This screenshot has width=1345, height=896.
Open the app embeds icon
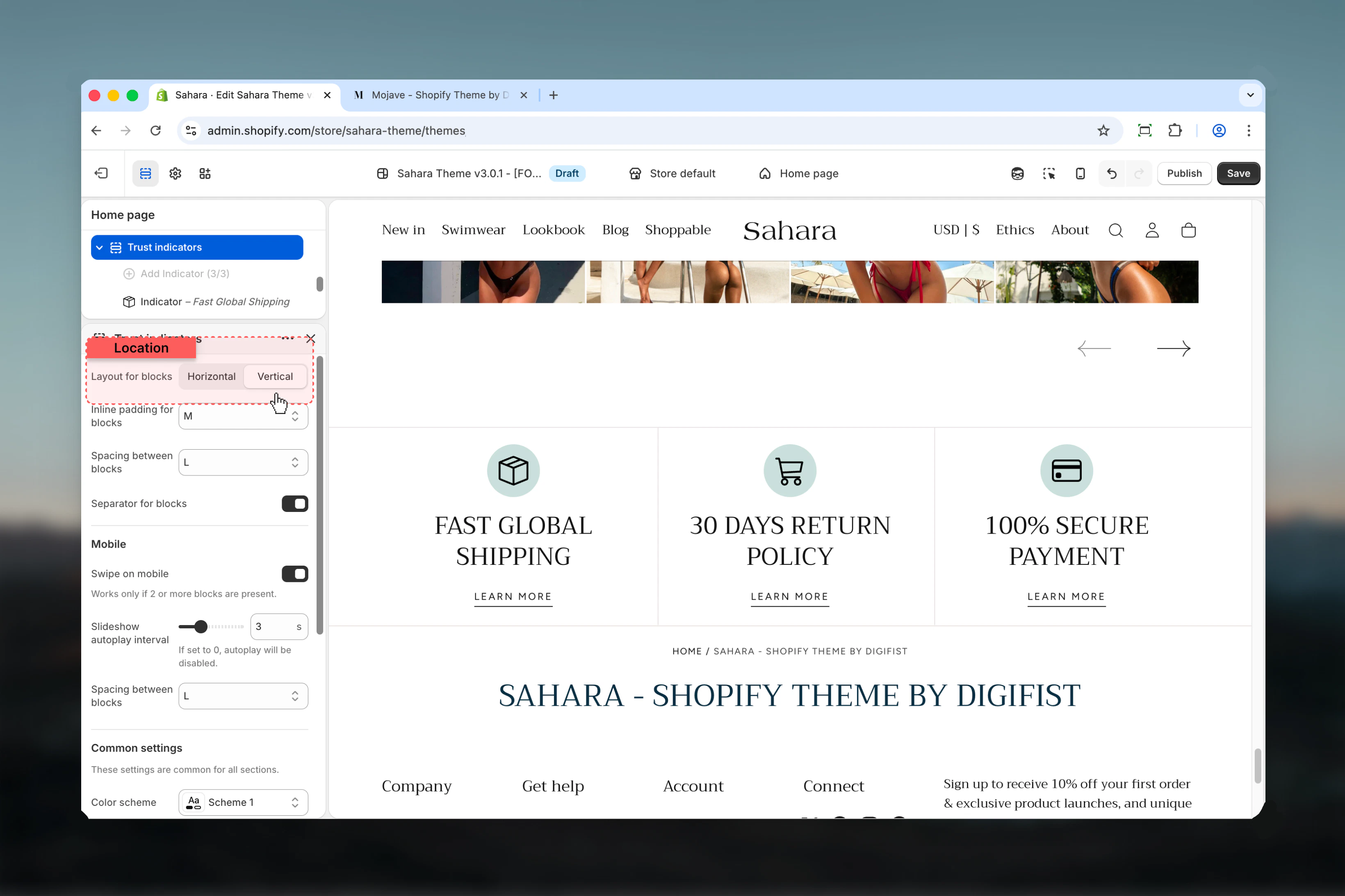(x=205, y=173)
